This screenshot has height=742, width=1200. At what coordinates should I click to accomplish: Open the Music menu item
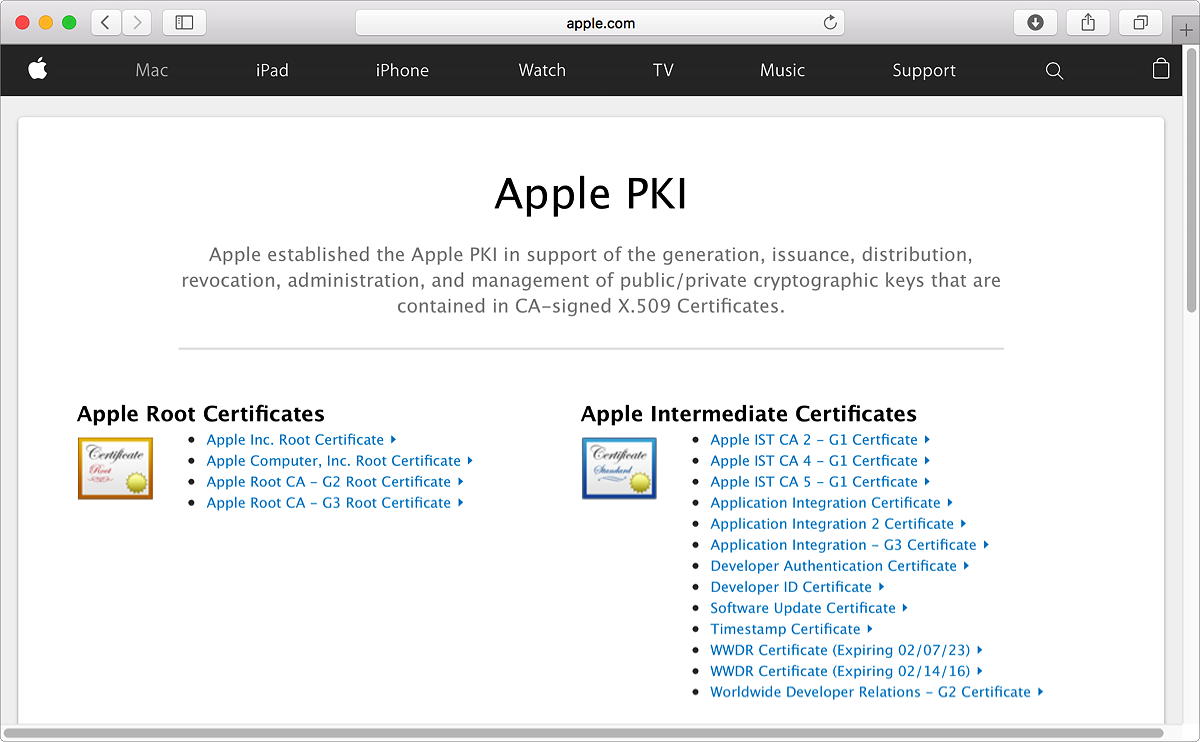pos(782,70)
